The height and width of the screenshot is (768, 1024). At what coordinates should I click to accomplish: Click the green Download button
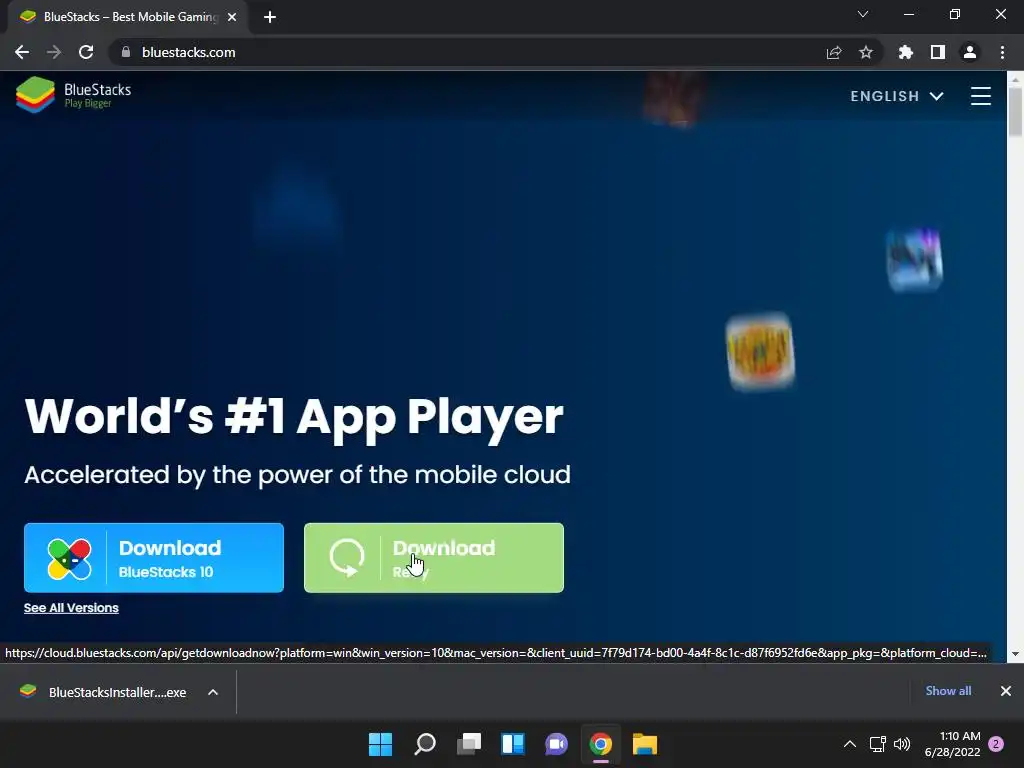pos(434,558)
